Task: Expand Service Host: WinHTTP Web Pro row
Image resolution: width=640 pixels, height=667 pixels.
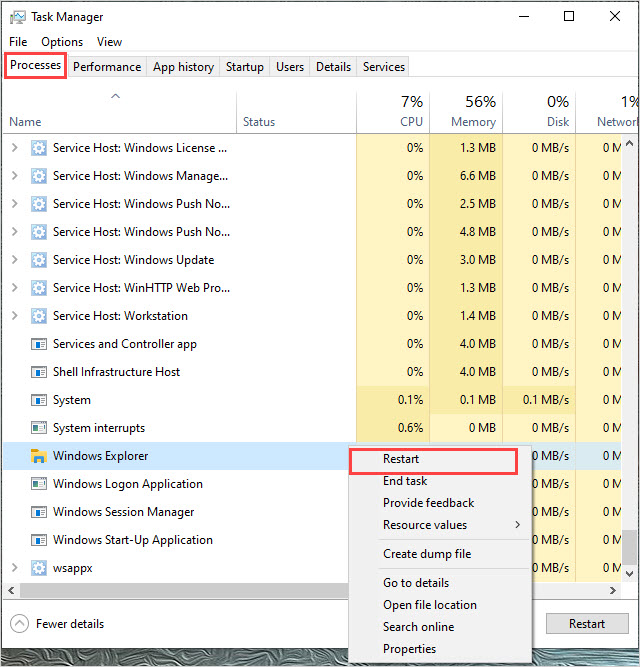Action: click(15, 288)
